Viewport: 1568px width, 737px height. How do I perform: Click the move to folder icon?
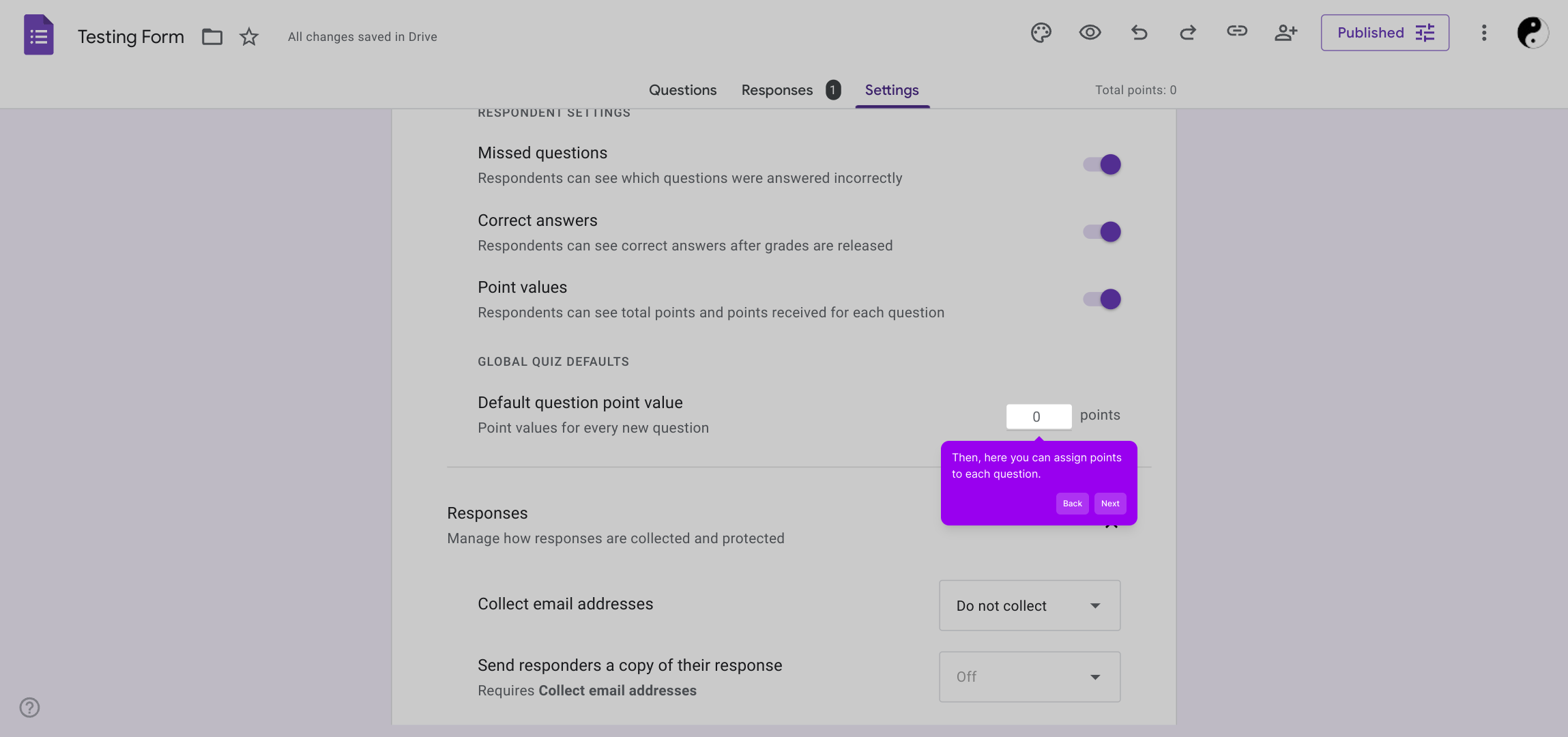click(x=212, y=37)
